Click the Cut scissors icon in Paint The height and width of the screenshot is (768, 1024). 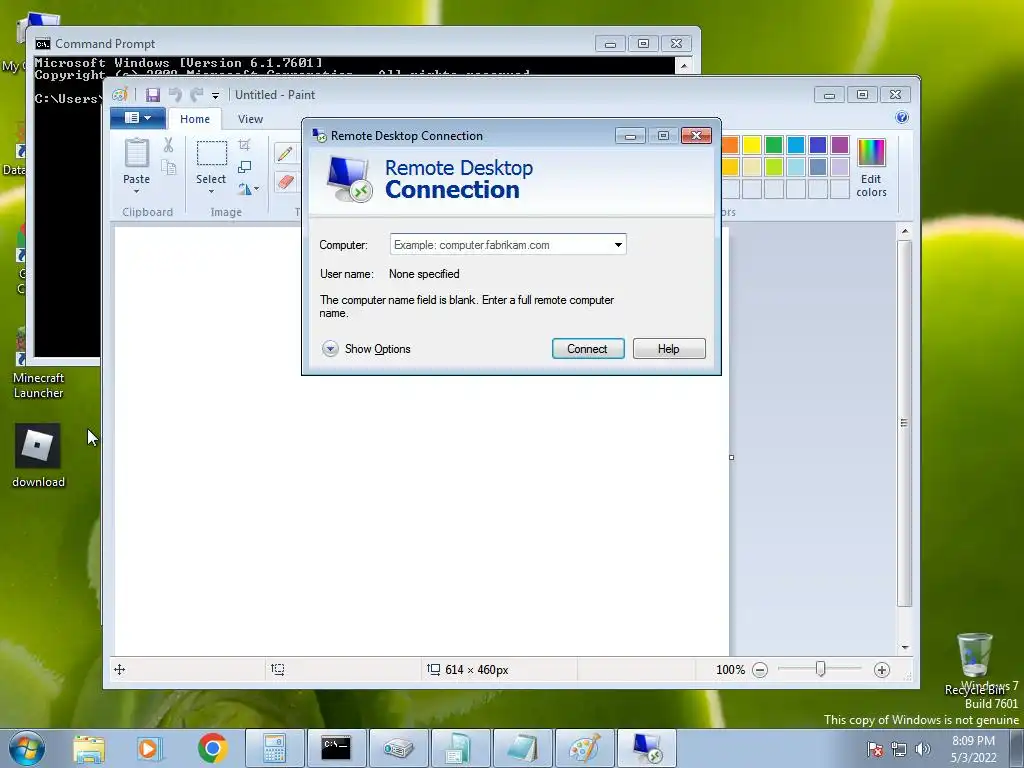pyautogui.click(x=168, y=145)
